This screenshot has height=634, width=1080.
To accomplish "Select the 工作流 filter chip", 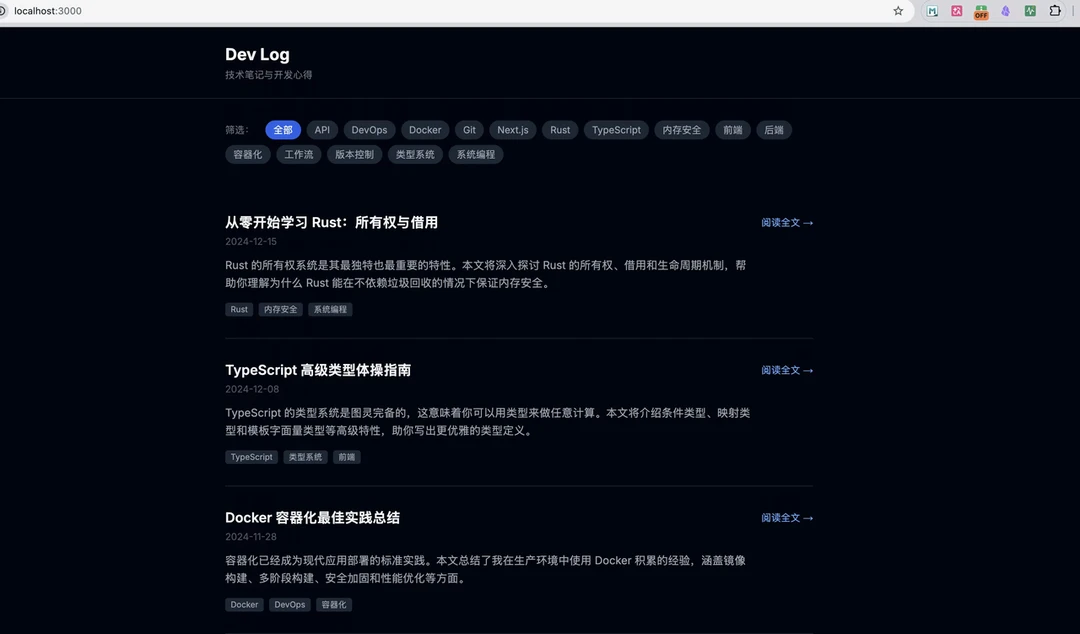I will (x=299, y=154).
